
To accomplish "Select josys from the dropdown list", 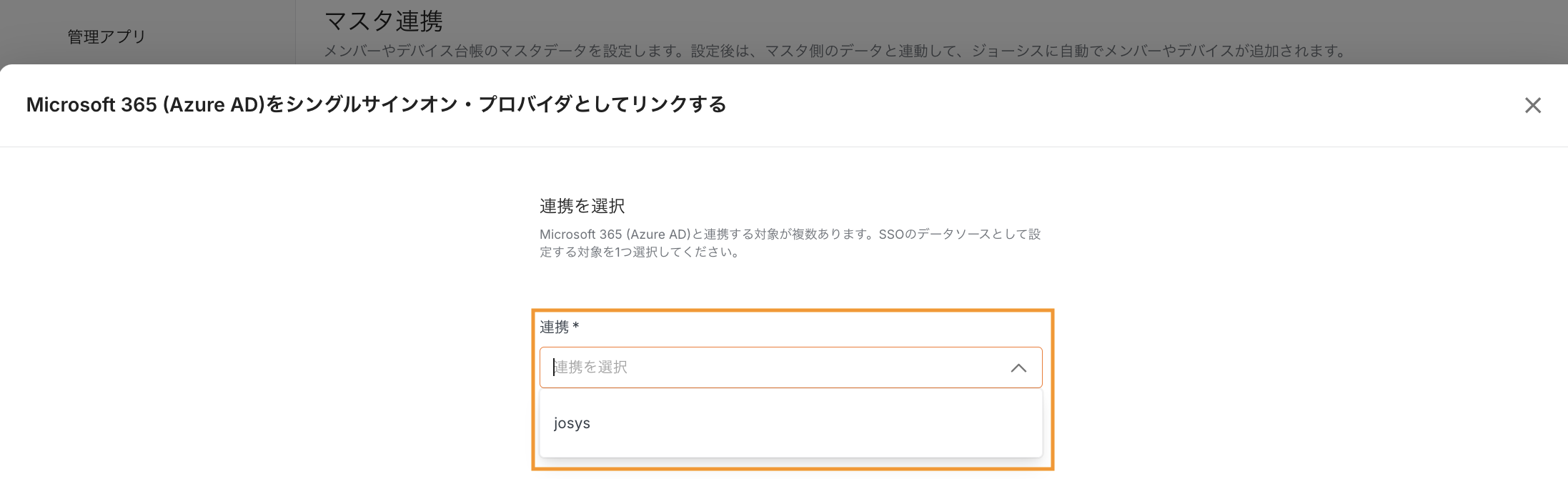I will [x=572, y=423].
